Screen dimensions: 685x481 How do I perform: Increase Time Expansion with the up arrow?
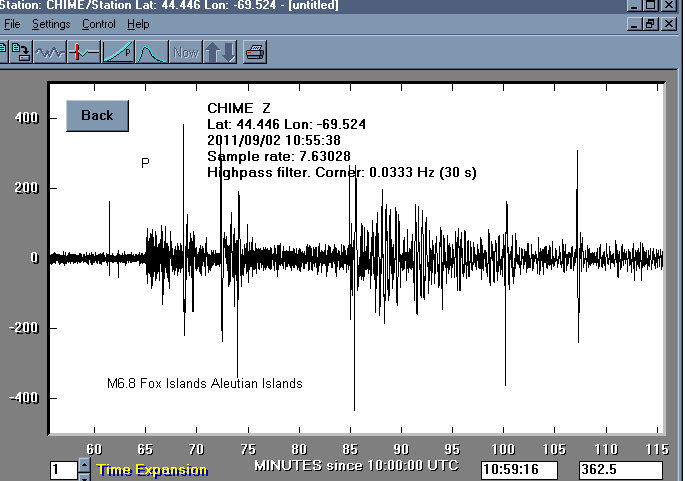click(x=84, y=464)
